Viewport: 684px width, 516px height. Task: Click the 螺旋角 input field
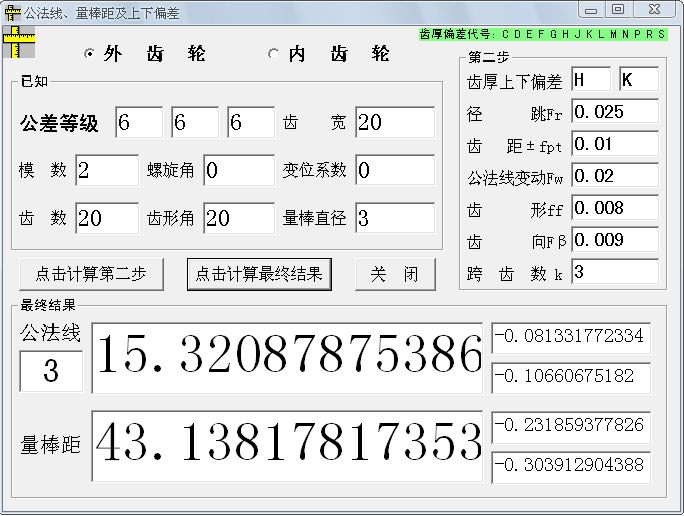click(x=239, y=170)
